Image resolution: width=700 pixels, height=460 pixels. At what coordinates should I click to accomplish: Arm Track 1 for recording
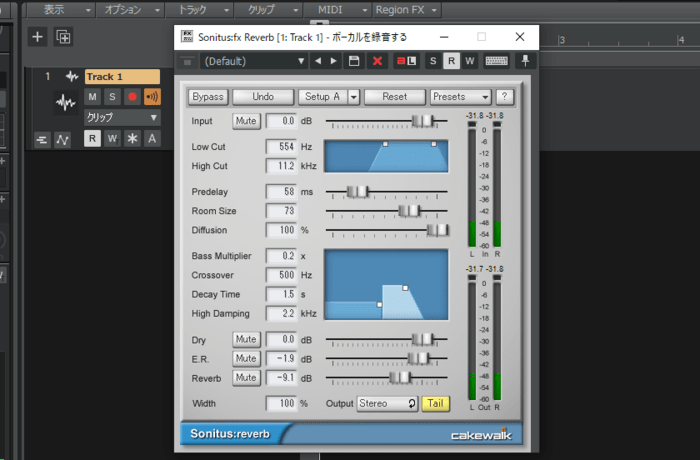click(132, 96)
